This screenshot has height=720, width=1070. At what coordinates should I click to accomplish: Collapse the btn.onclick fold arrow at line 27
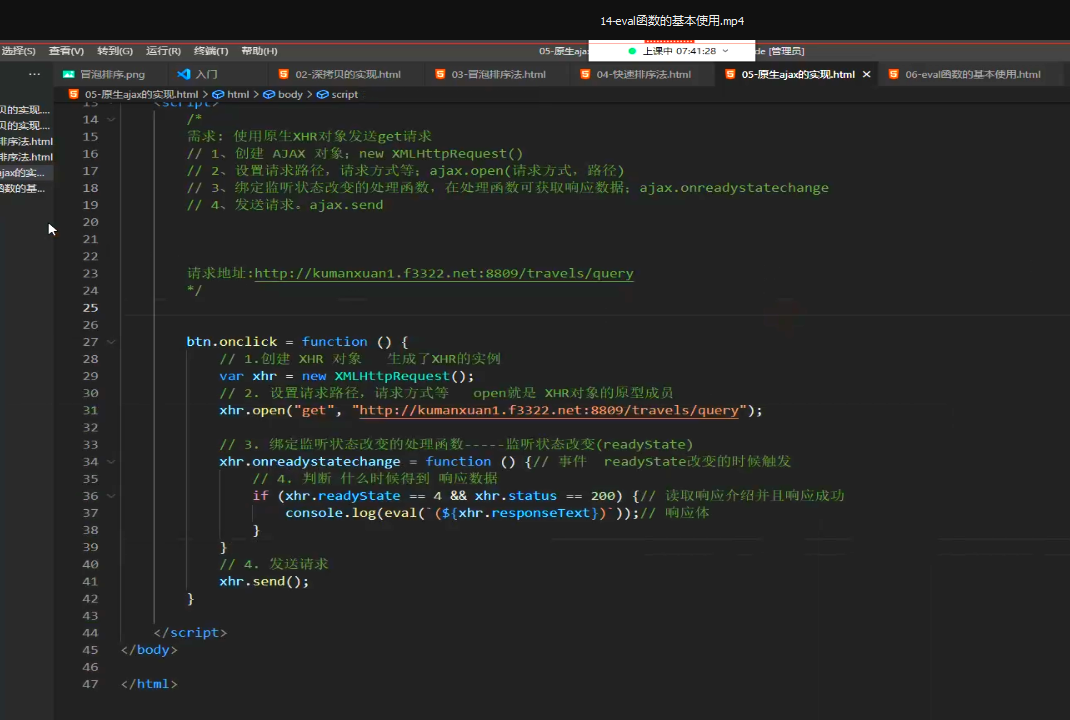click(111, 342)
